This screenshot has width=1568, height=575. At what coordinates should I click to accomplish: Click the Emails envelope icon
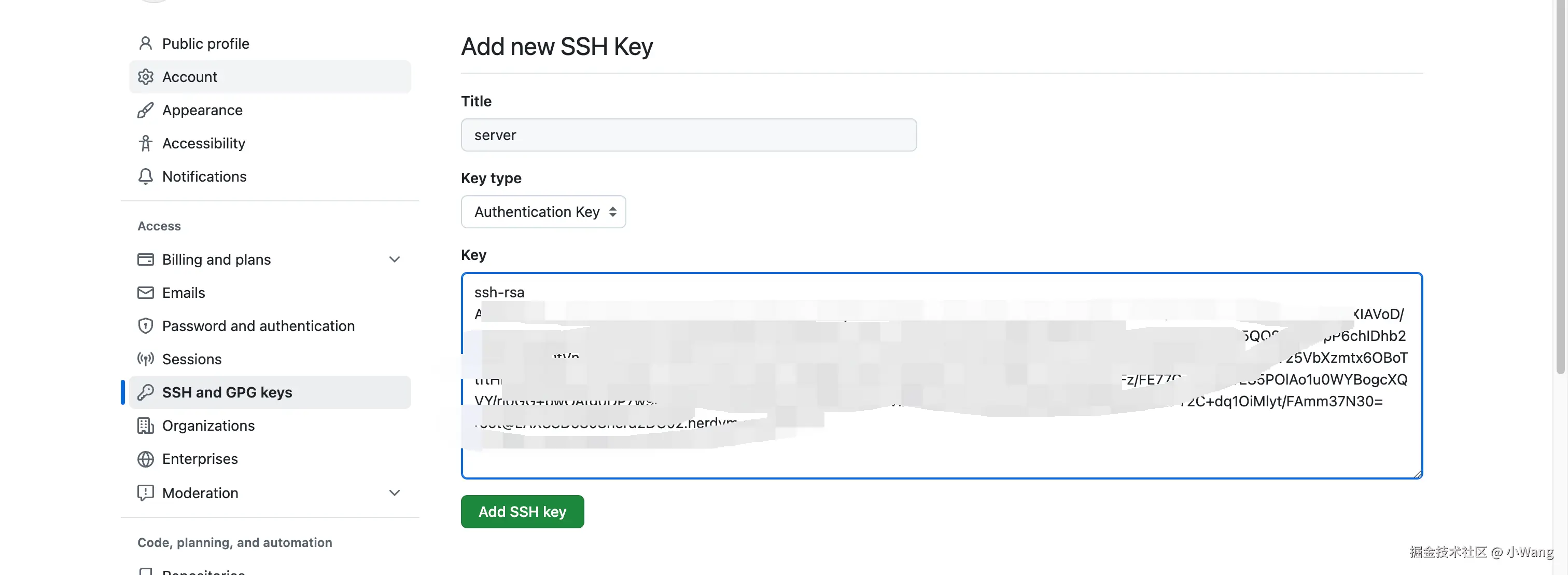click(x=146, y=293)
